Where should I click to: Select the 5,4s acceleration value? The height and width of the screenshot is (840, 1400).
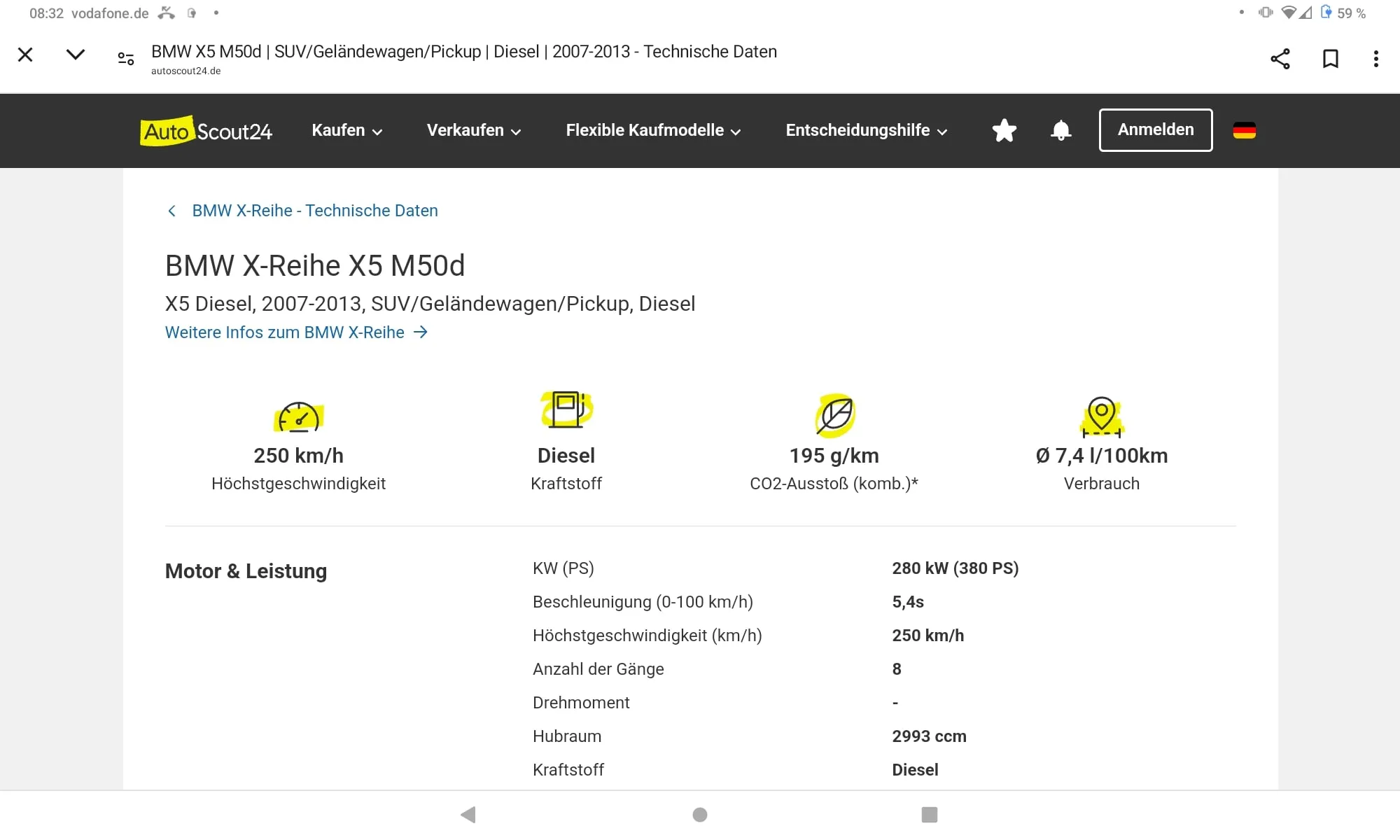pos(908,602)
